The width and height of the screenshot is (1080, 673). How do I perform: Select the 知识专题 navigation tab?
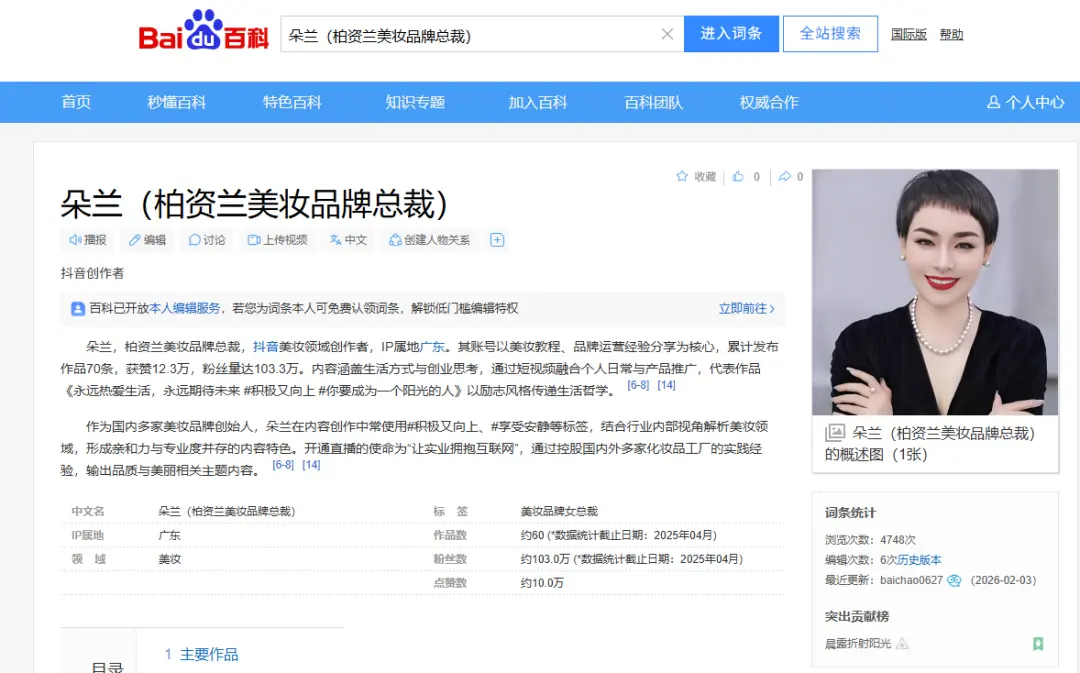[x=415, y=102]
